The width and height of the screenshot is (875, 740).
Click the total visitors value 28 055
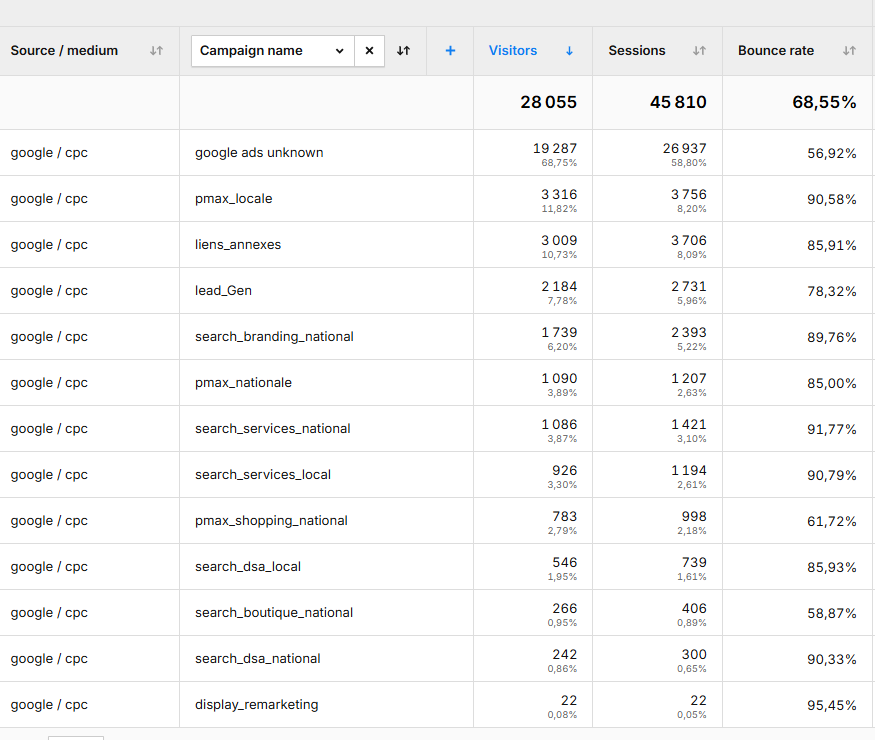(548, 102)
